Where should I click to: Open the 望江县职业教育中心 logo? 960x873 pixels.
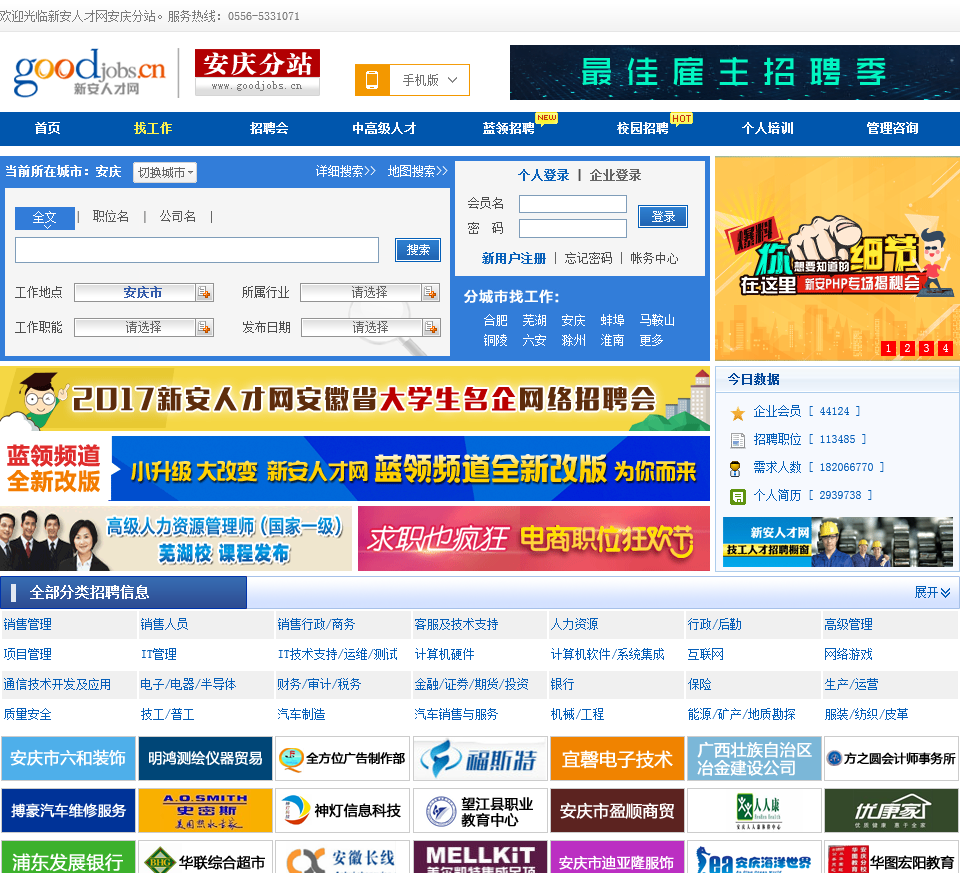[x=480, y=811]
